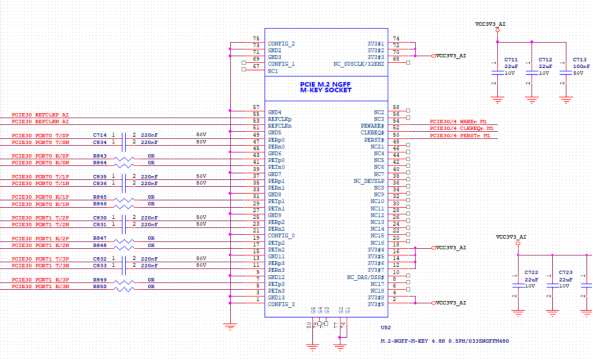Click the R848 designator label
Viewport: 593px width, 361px height.
[99, 245]
